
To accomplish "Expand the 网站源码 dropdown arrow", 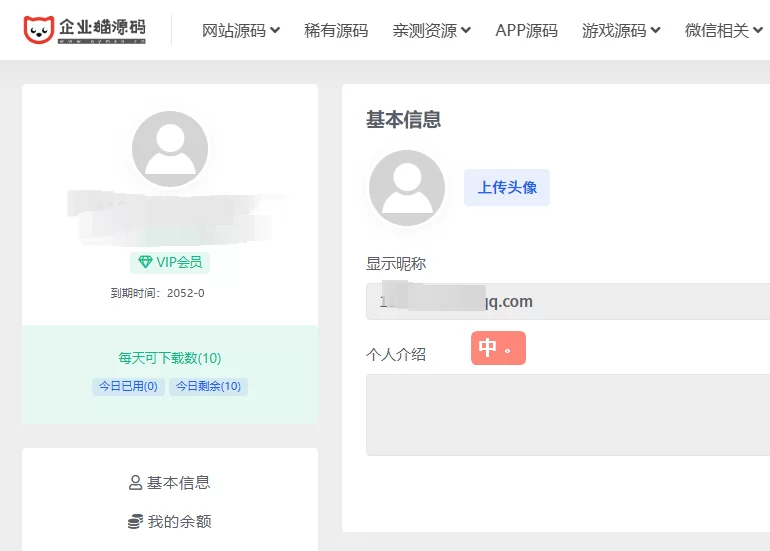I will coord(275,30).
